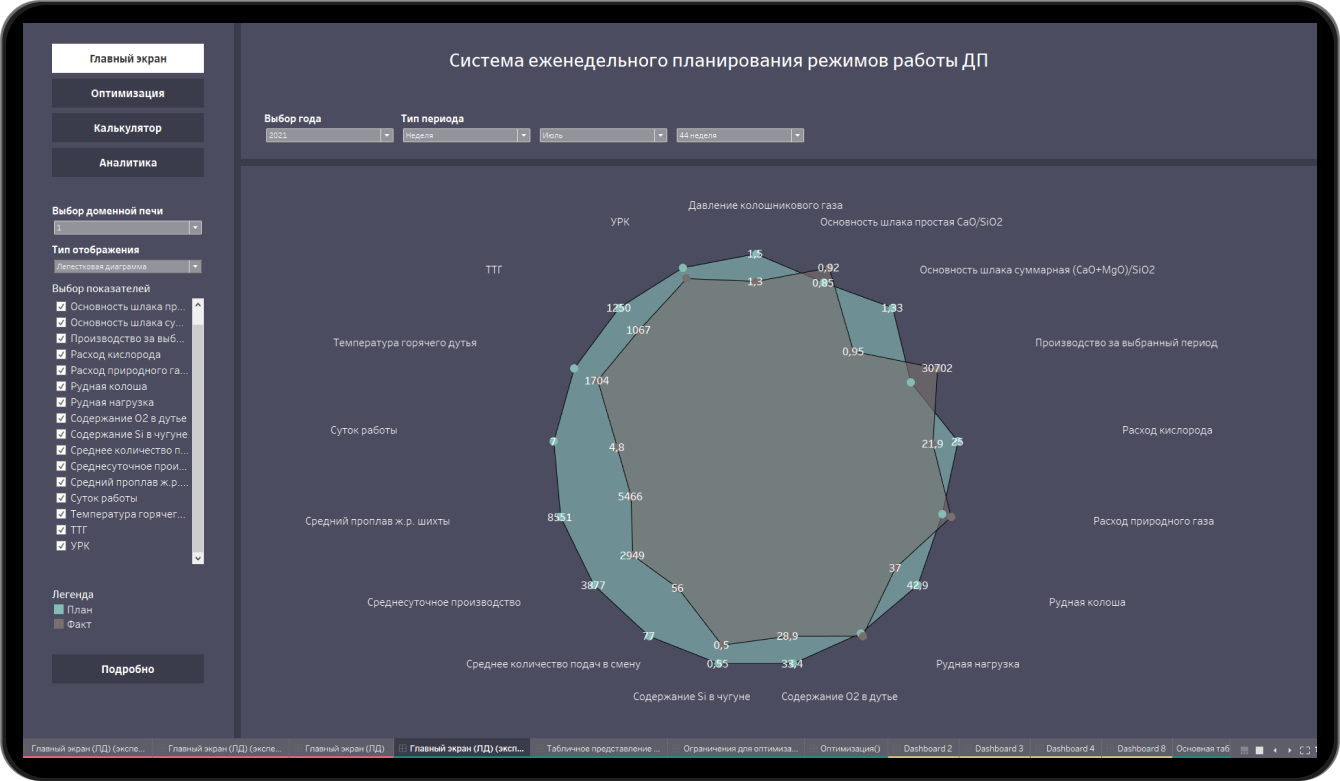The width and height of the screenshot is (1340, 781).
Task: Click the value '42,9' on the radar chart
Action: point(917,585)
